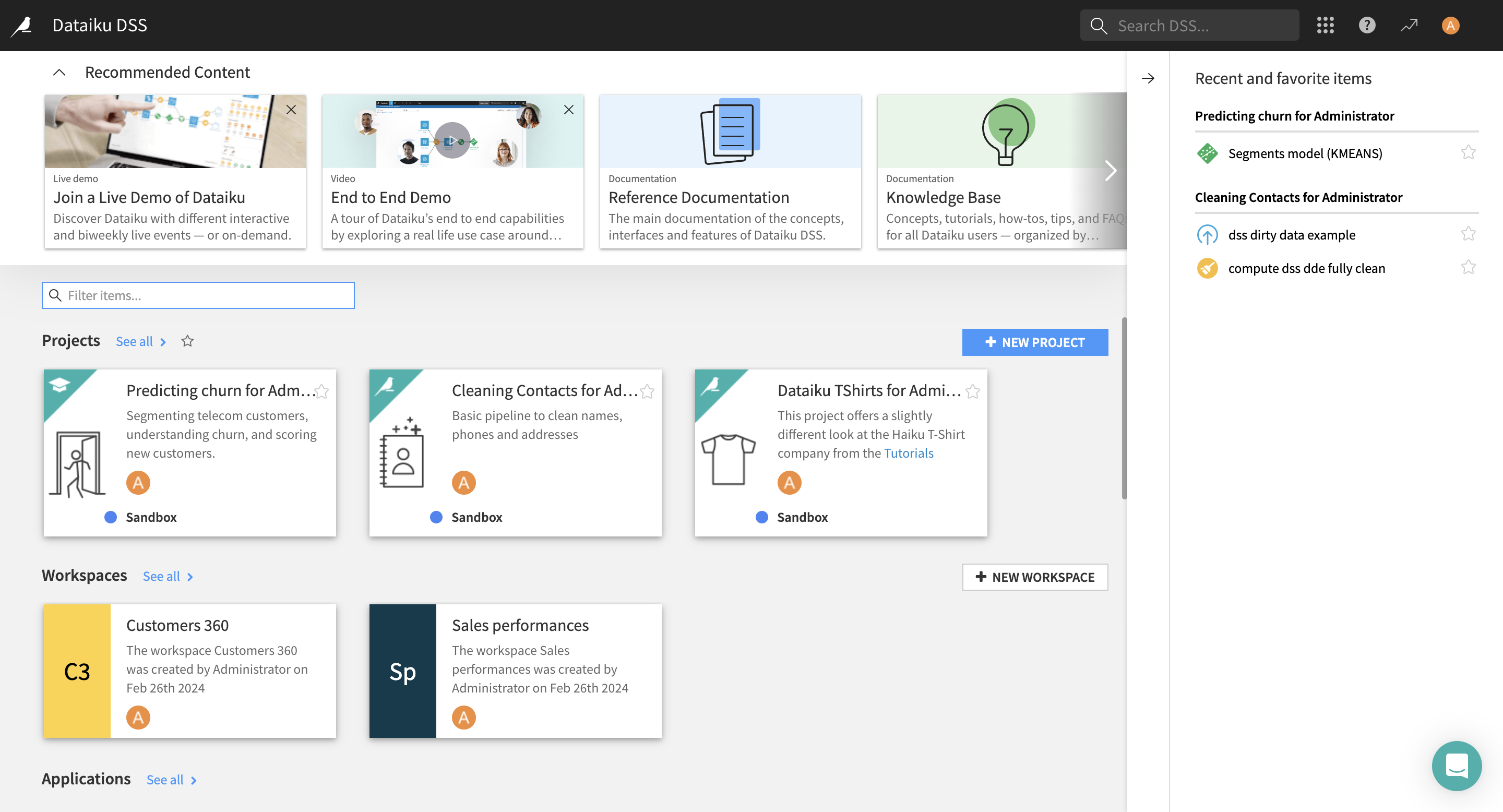Image resolution: width=1503 pixels, height=812 pixels.
Task: Dismiss the Join a Live Demo card
Action: [291, 110]
